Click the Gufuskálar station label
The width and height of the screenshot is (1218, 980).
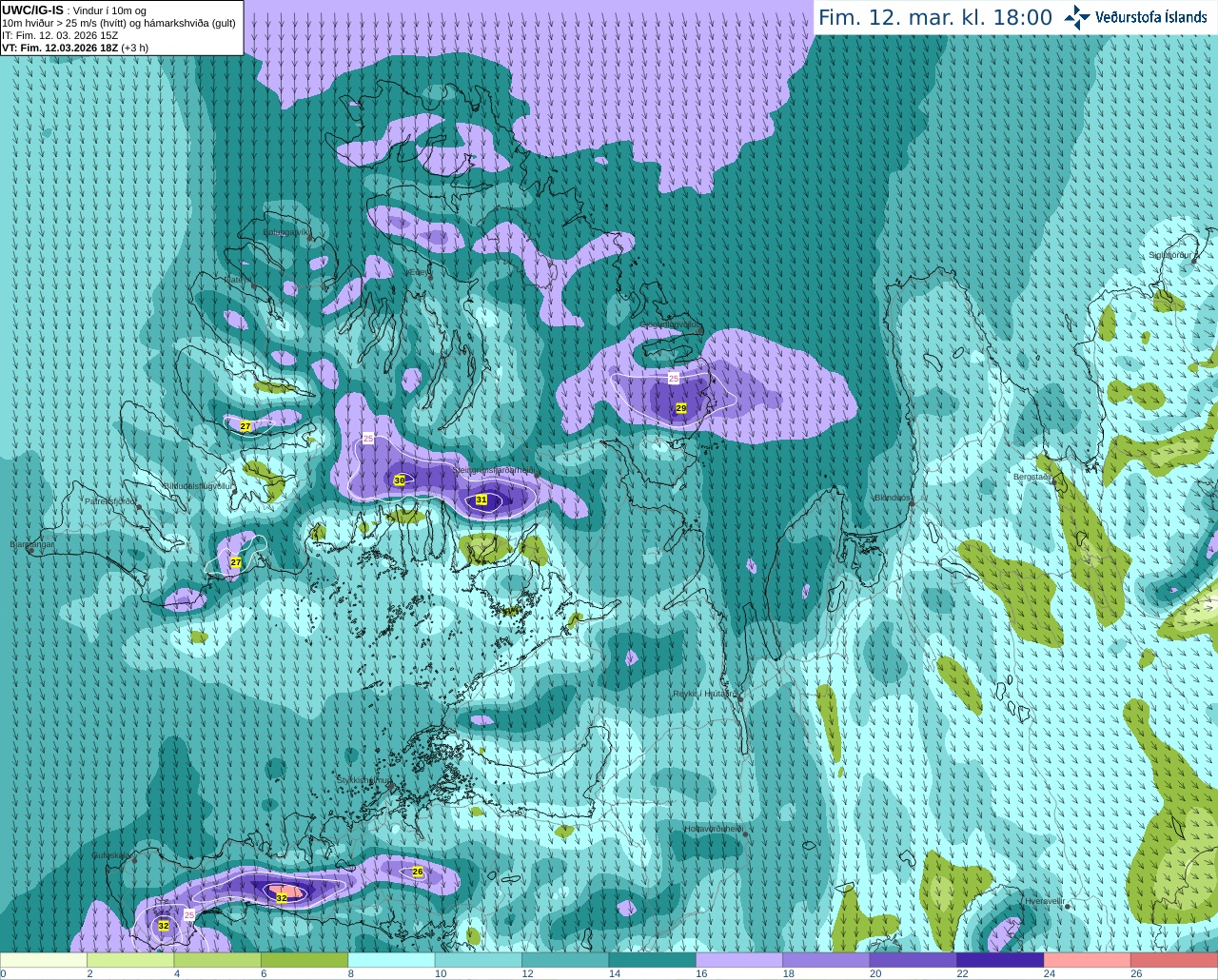coord(112,855)
